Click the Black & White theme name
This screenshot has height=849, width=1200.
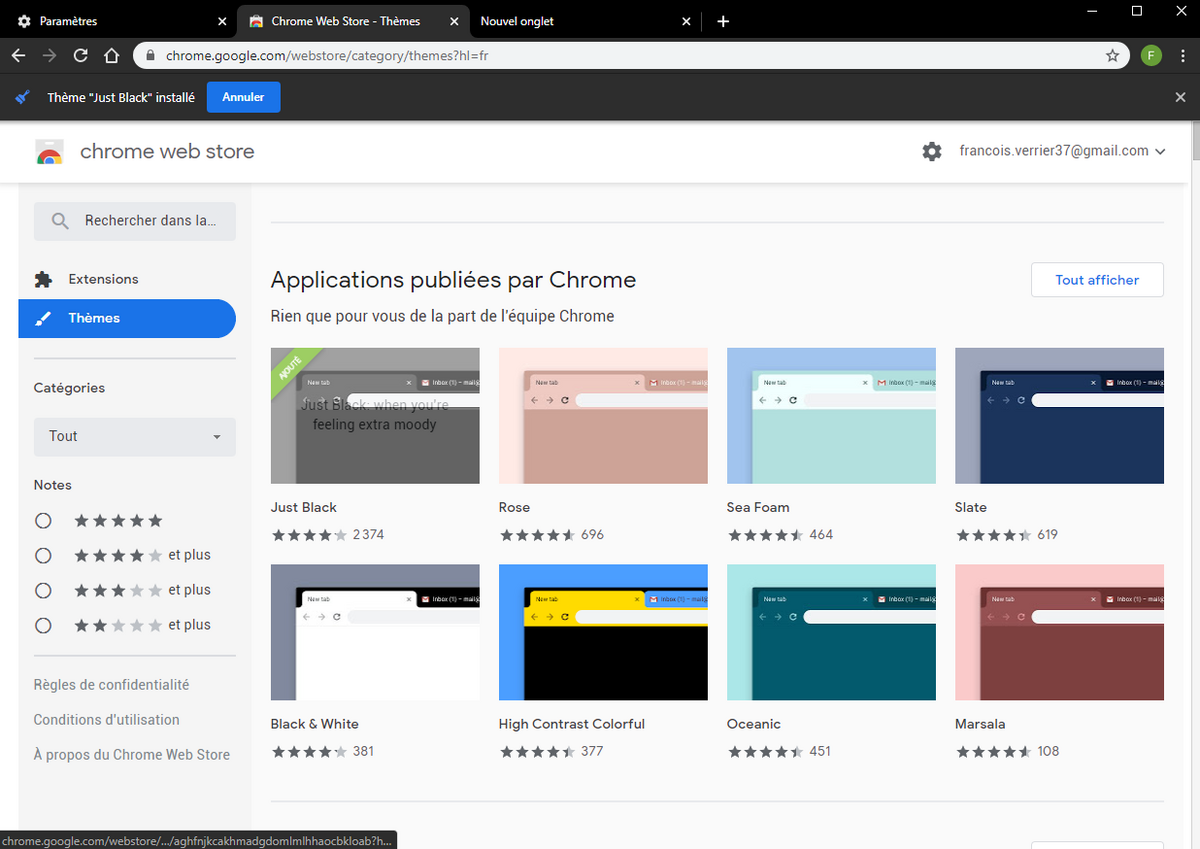coord(315,724)
